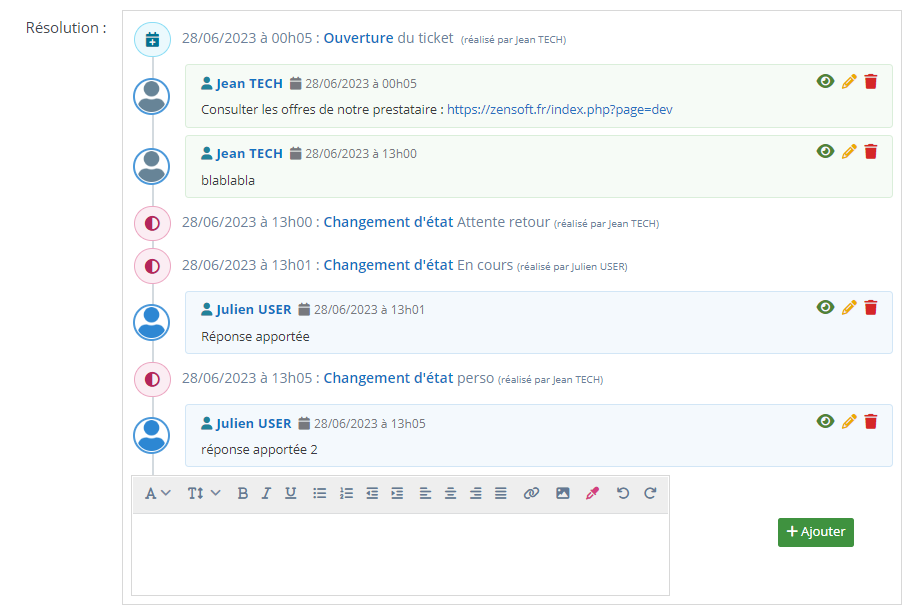The image size is (906, 611).
Task: Click Julien USER name on 13h05 comment
Action: [x=254, y=424]
